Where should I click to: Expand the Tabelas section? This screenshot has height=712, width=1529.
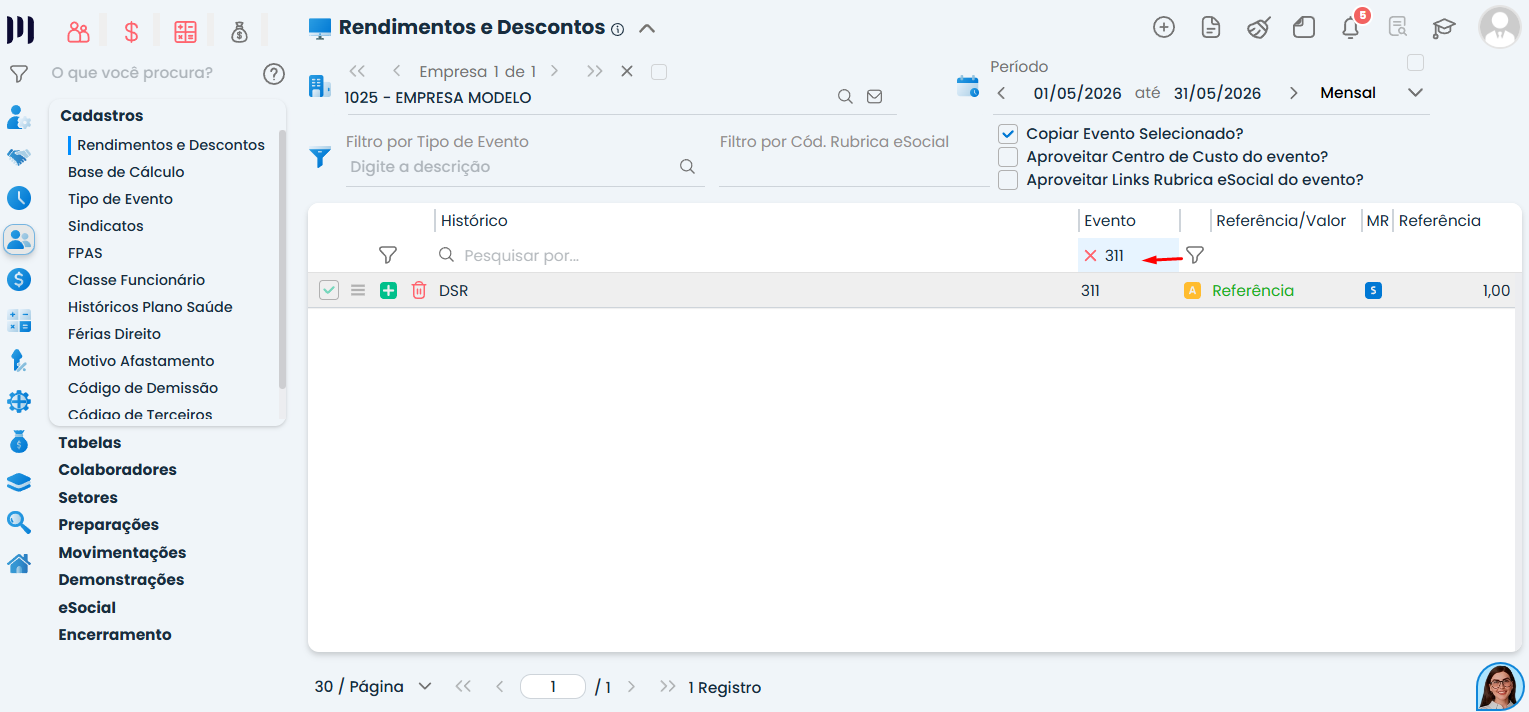90,443
